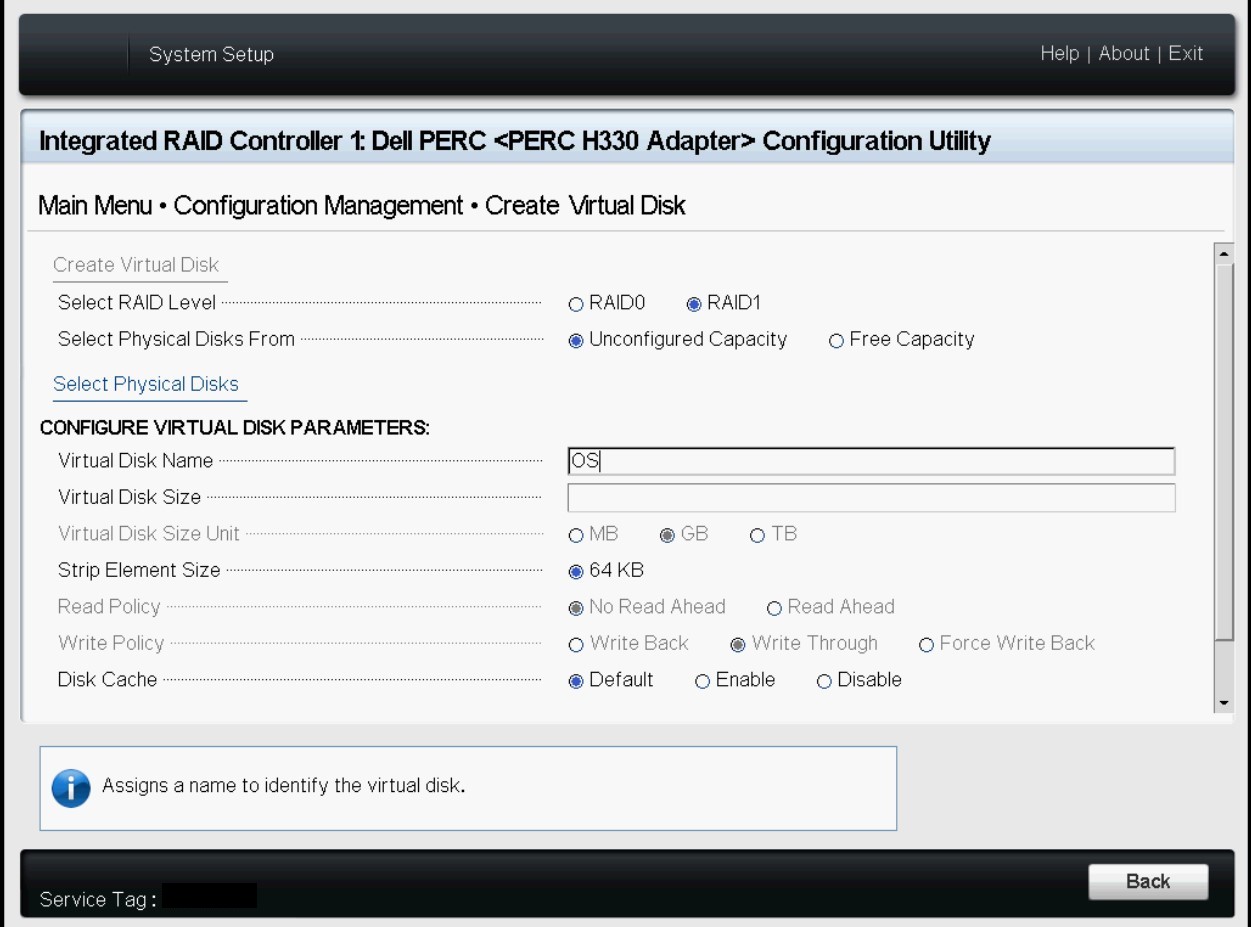Select Force Write Back policy
Screen dimensions: 1251x927
tap(926, 645)
